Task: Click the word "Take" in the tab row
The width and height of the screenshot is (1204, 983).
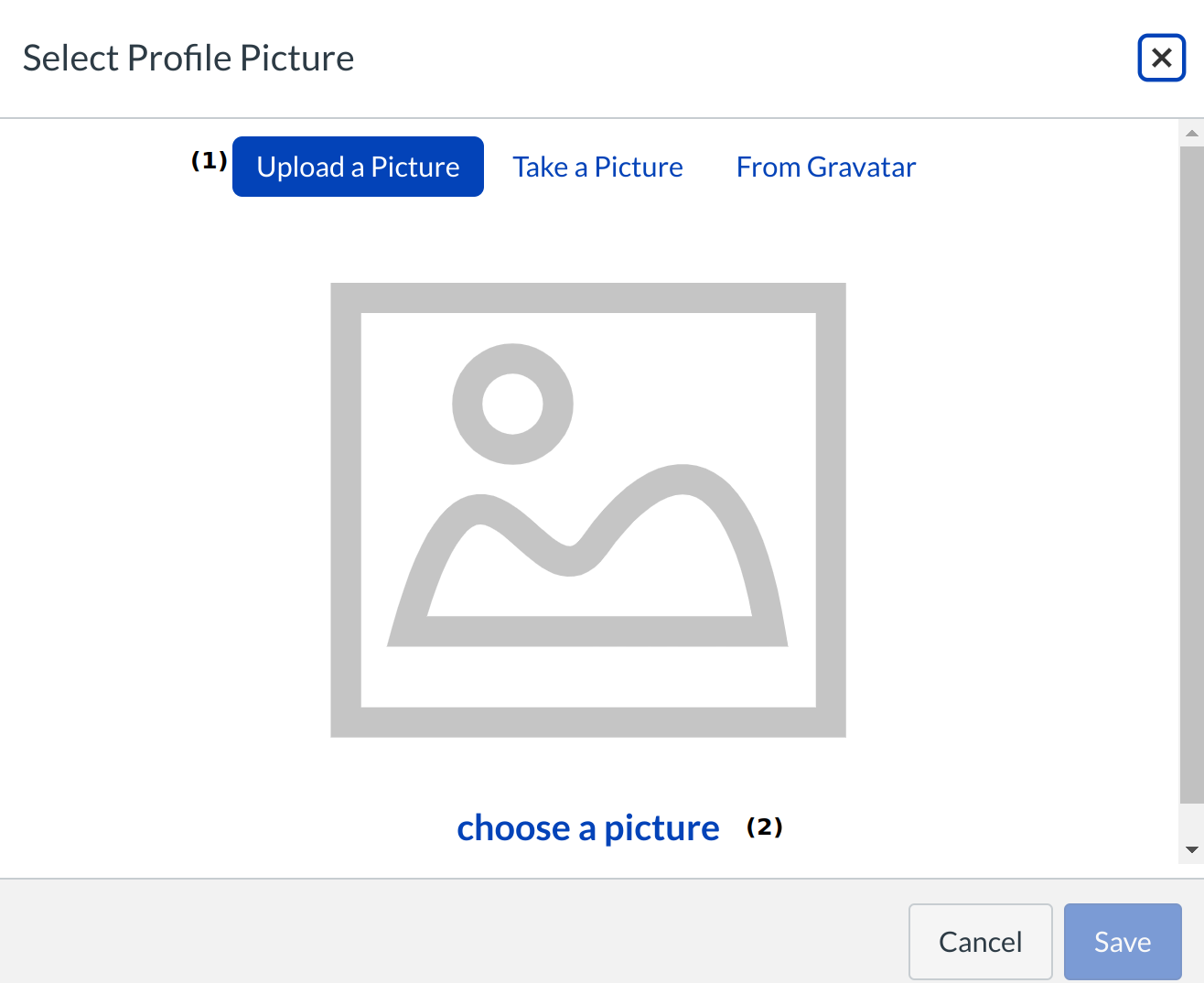Action: click(540, 167)
